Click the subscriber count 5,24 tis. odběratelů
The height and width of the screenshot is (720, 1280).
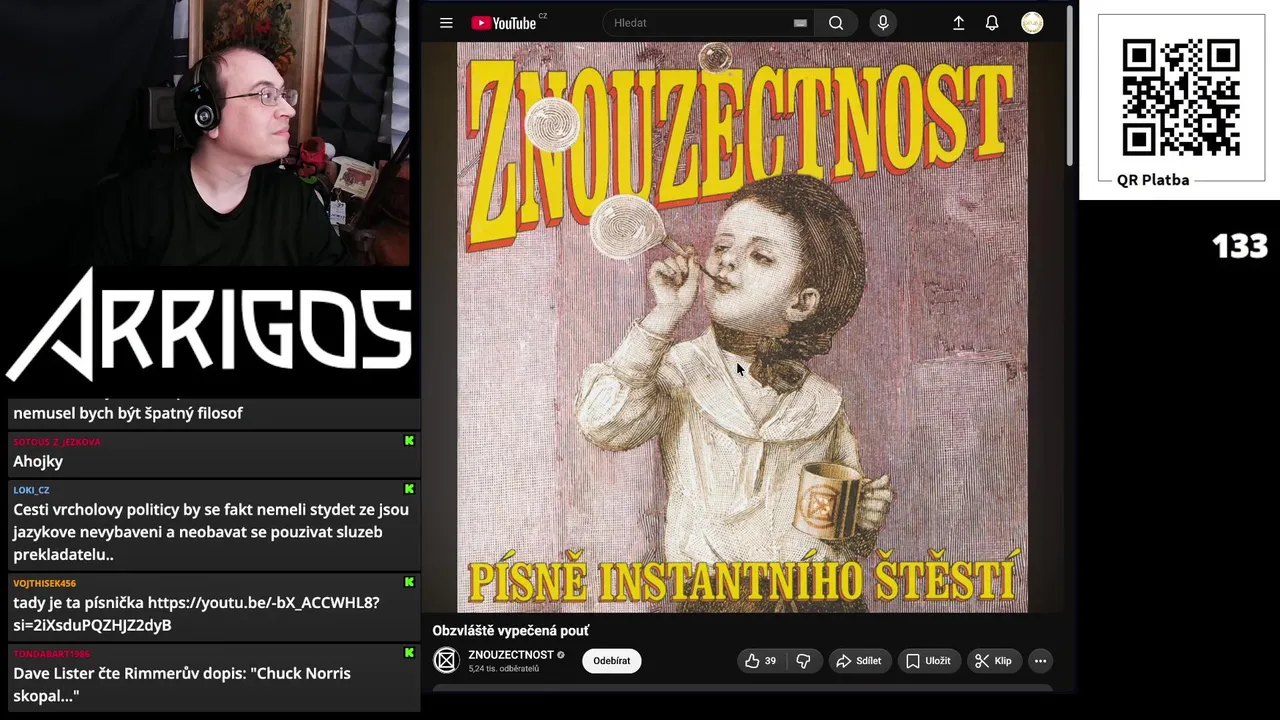click(x=503, y=669)
